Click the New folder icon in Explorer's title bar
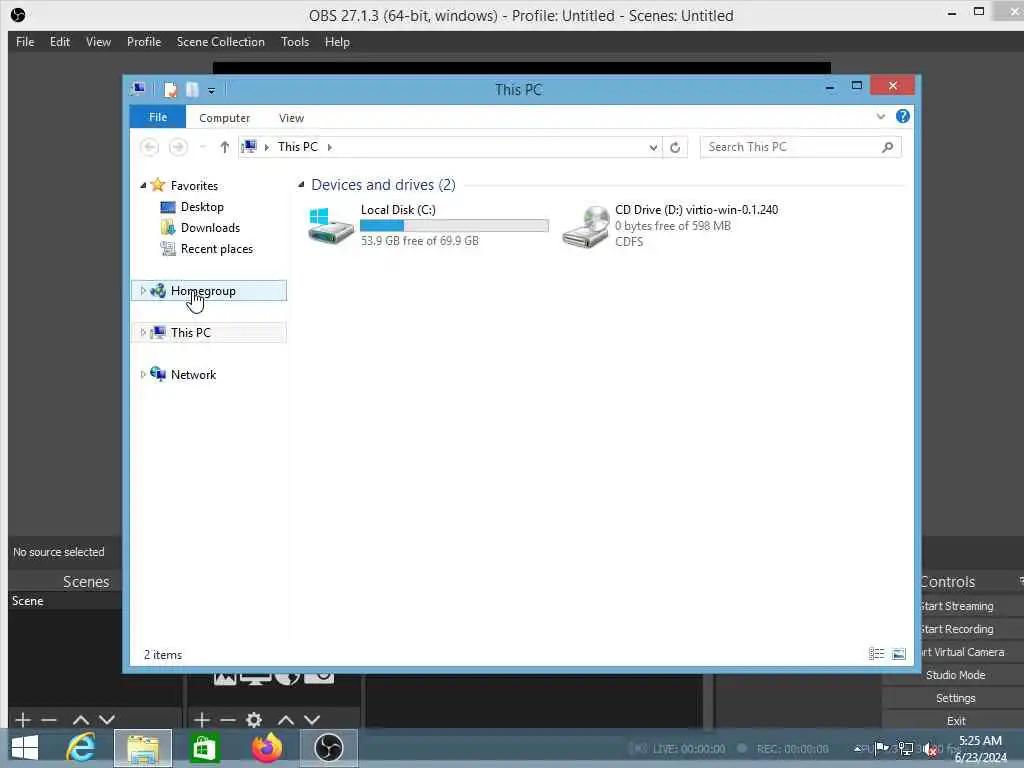Image resolution: width=1024 pixels, height=768 pixels. tap(192, 89)
